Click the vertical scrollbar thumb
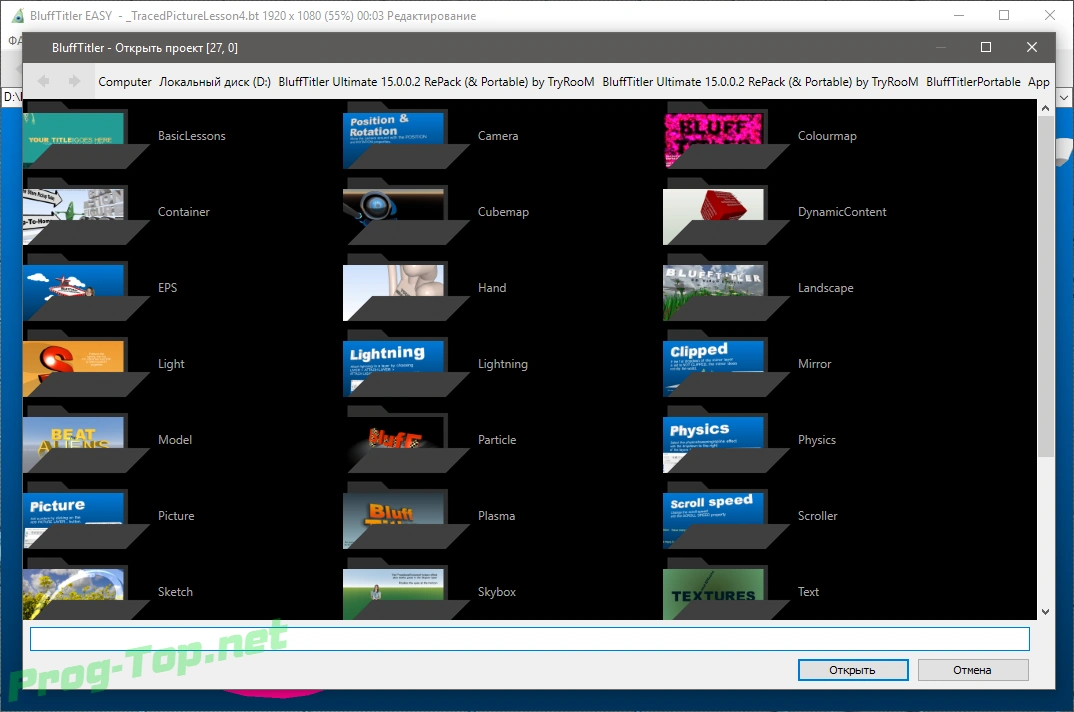The image size is (1074, 712). (x=1045, y=286)
